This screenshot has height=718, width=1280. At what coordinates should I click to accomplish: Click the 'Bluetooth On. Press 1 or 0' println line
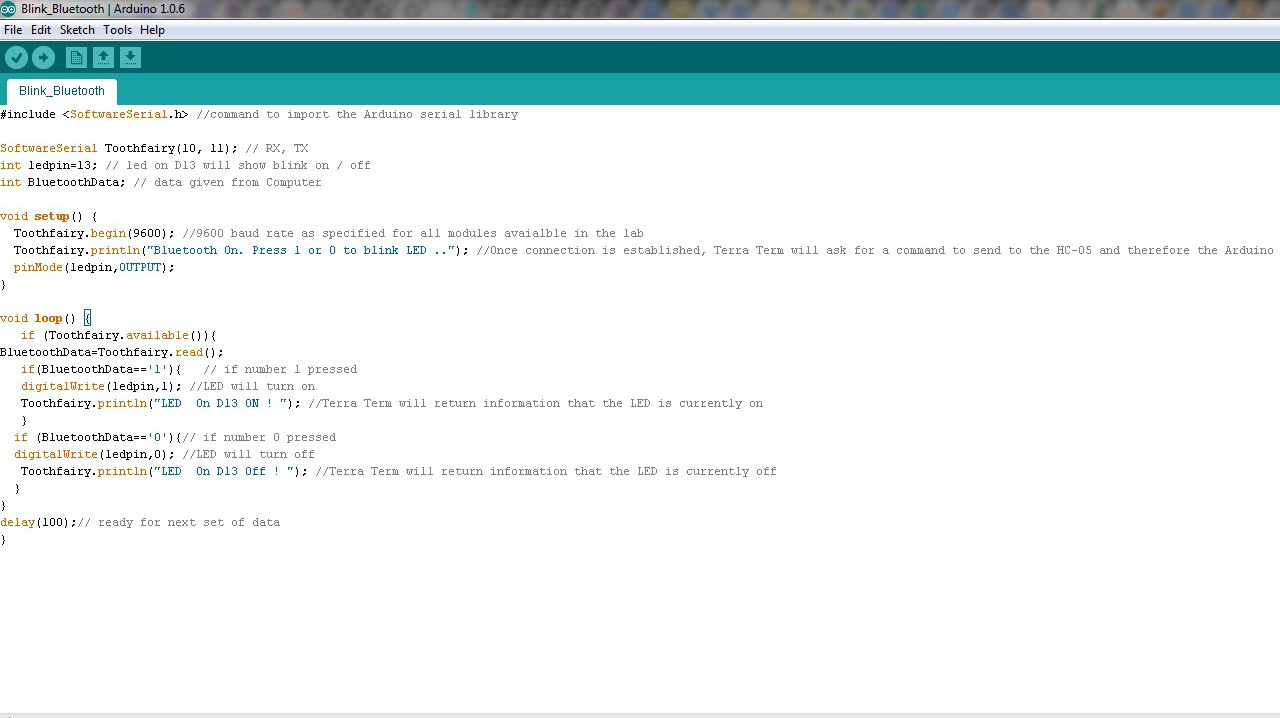click(643, 250)
